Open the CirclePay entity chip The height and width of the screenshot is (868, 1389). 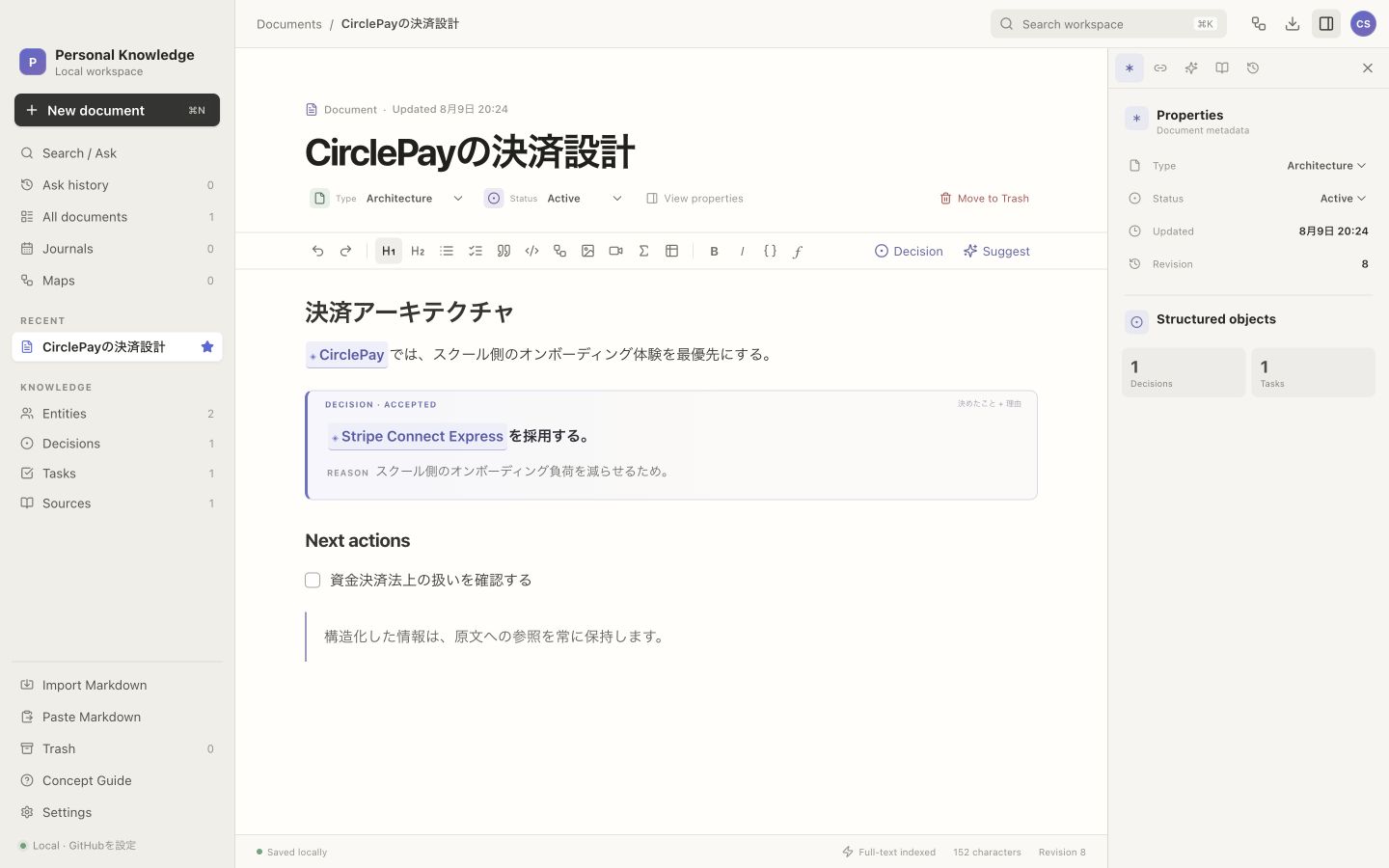(x=346, y=355)
